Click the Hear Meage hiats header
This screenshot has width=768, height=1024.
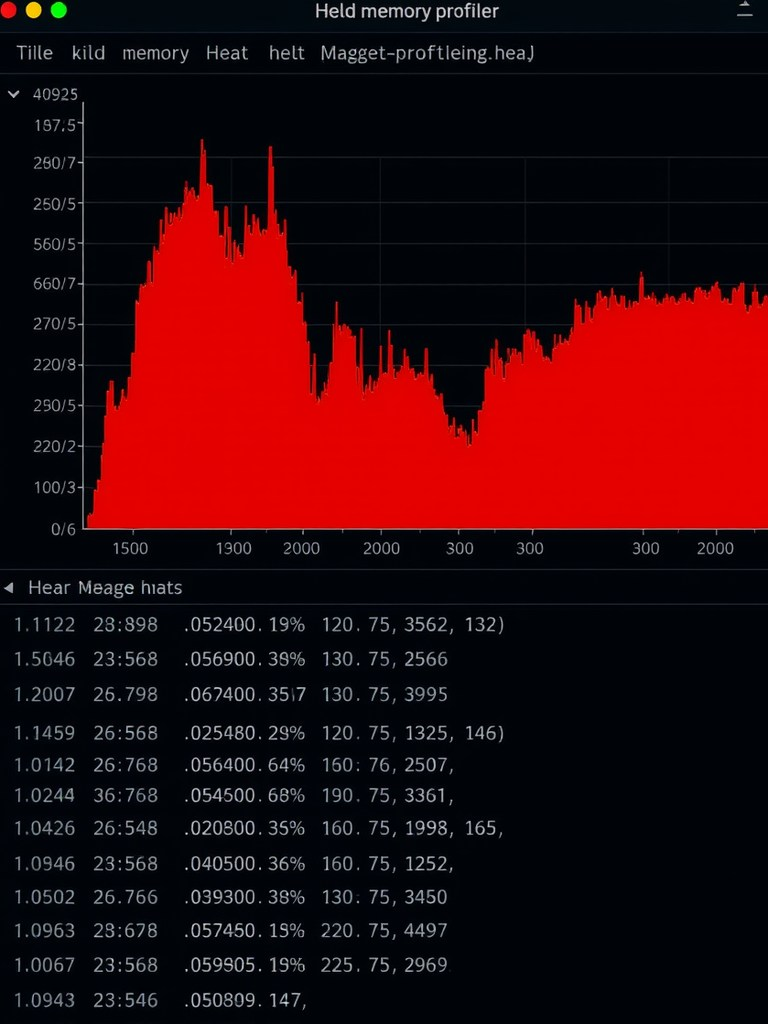click(105, 588)
